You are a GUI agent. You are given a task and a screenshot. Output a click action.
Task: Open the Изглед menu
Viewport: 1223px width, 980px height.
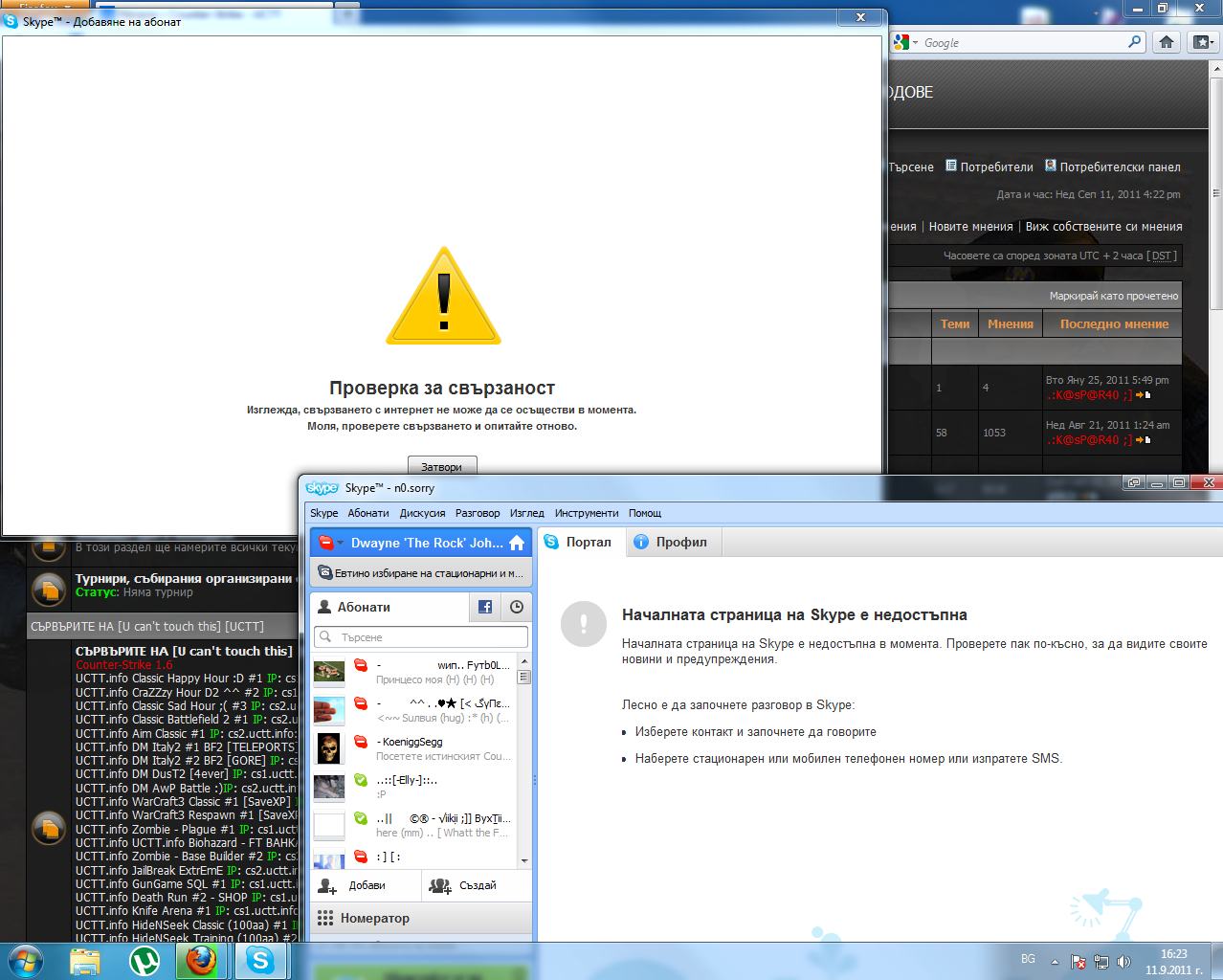526,513
